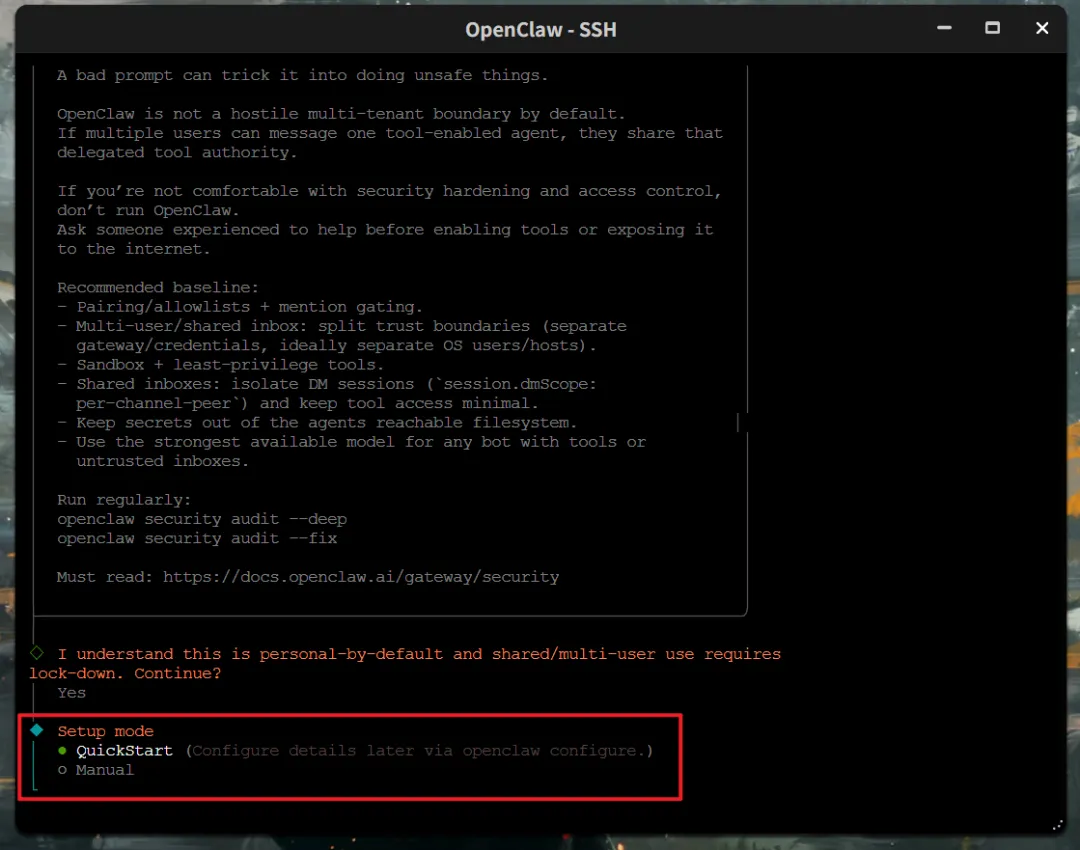Click the 'openclaw security audit --deep' command text
Screen dimensions: 1080x850
[202, 519]
